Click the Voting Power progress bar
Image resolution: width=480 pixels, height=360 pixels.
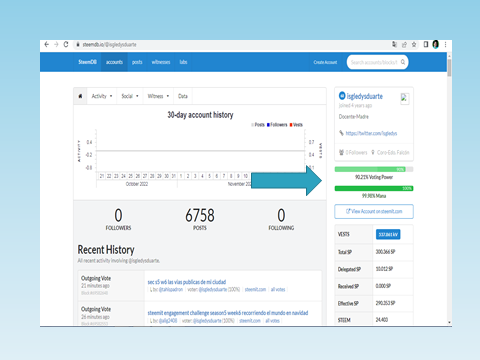click(374, 169)
